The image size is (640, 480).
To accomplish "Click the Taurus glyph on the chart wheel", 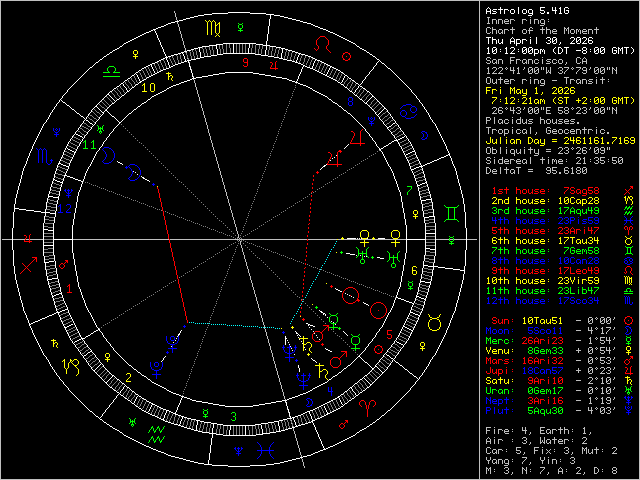I will (434, 322).
